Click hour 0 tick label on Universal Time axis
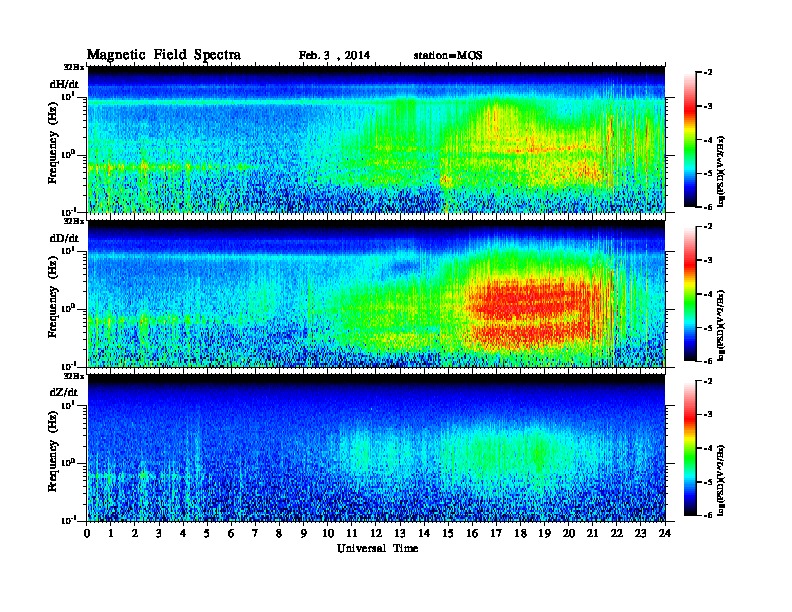Screen dimensions: 792x612 (x=87, y=534)
